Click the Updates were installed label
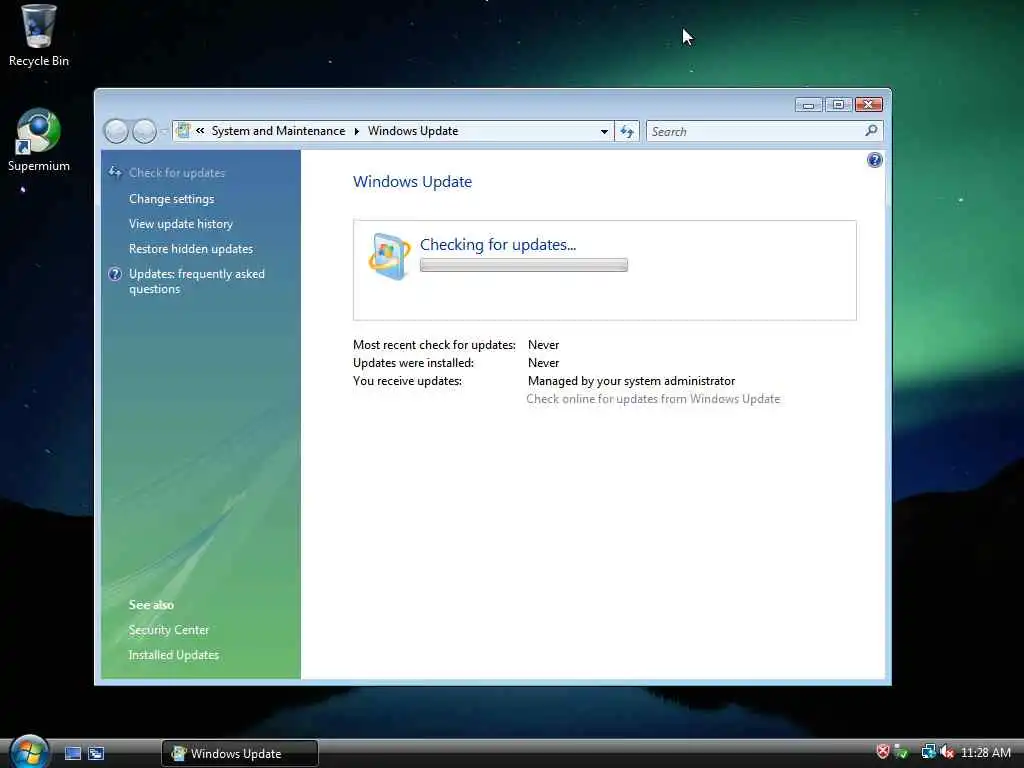The height and width of the screenshot is (768, 1024). pos(413,362)
